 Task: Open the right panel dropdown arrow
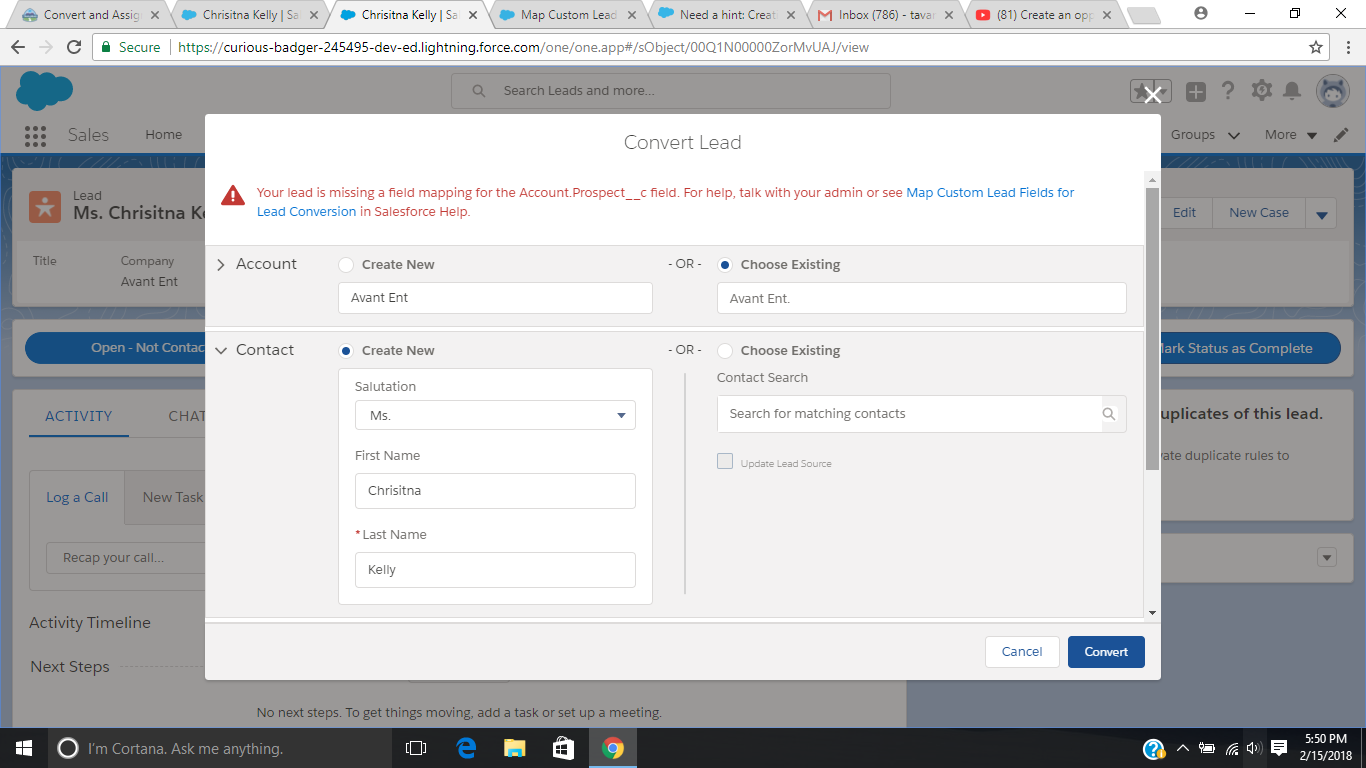tap(1327, 558)
